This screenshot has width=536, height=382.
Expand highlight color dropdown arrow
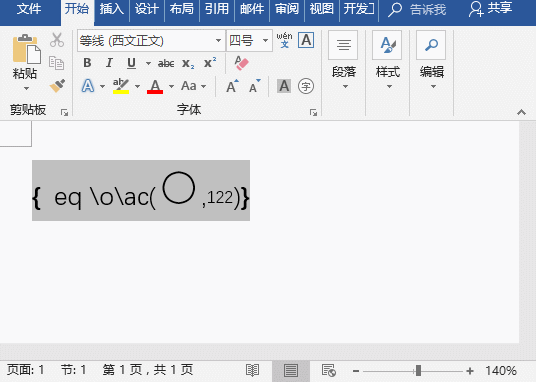[137, 86]
